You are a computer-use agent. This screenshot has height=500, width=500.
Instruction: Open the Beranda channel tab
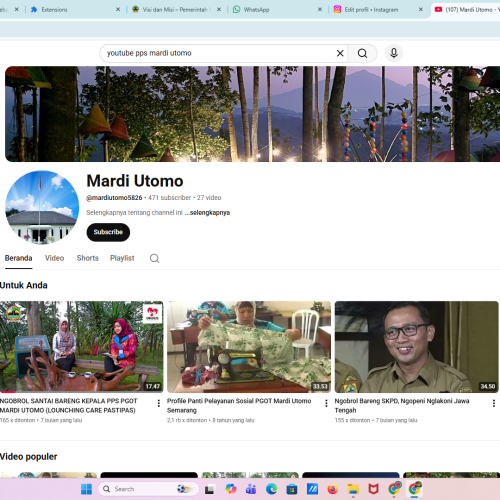[18, 258]
